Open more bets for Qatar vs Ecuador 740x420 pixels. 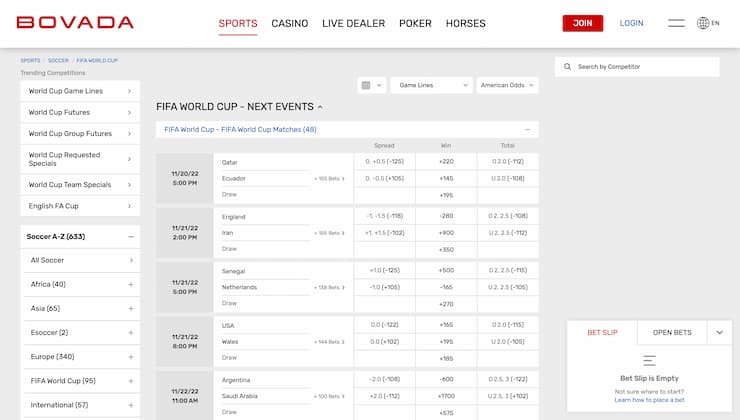329,179
